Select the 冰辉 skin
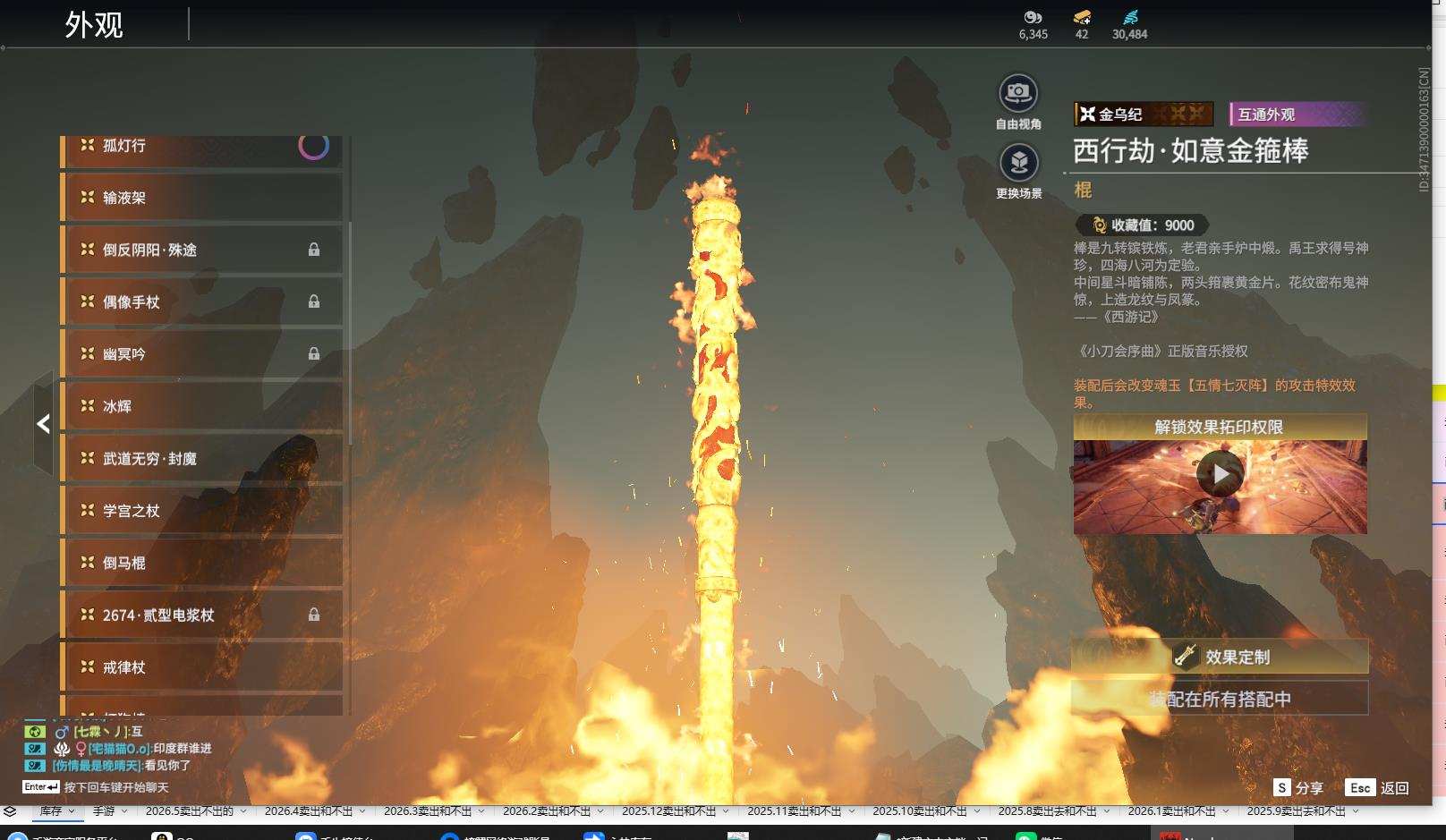This screenshot has height=840, width=1446. click(201, 406)
